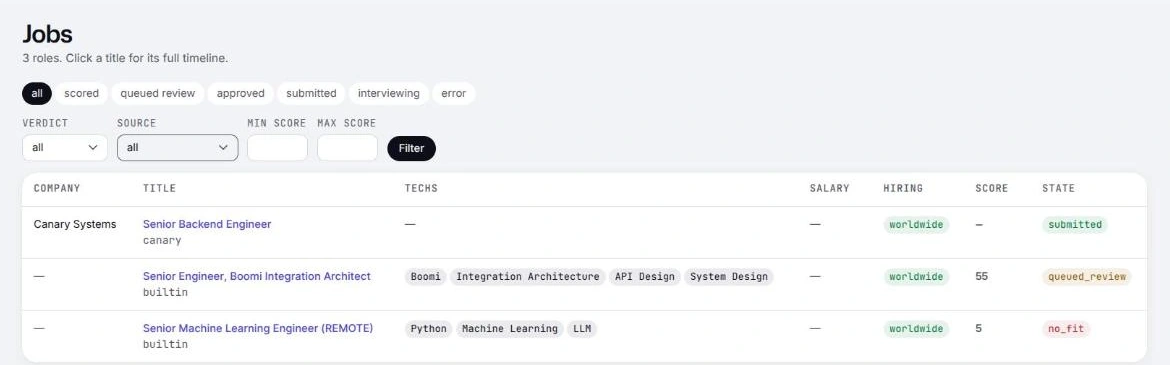
Task: Filter jobs by 'approved' status pill
Action: (x=240, y=93)
